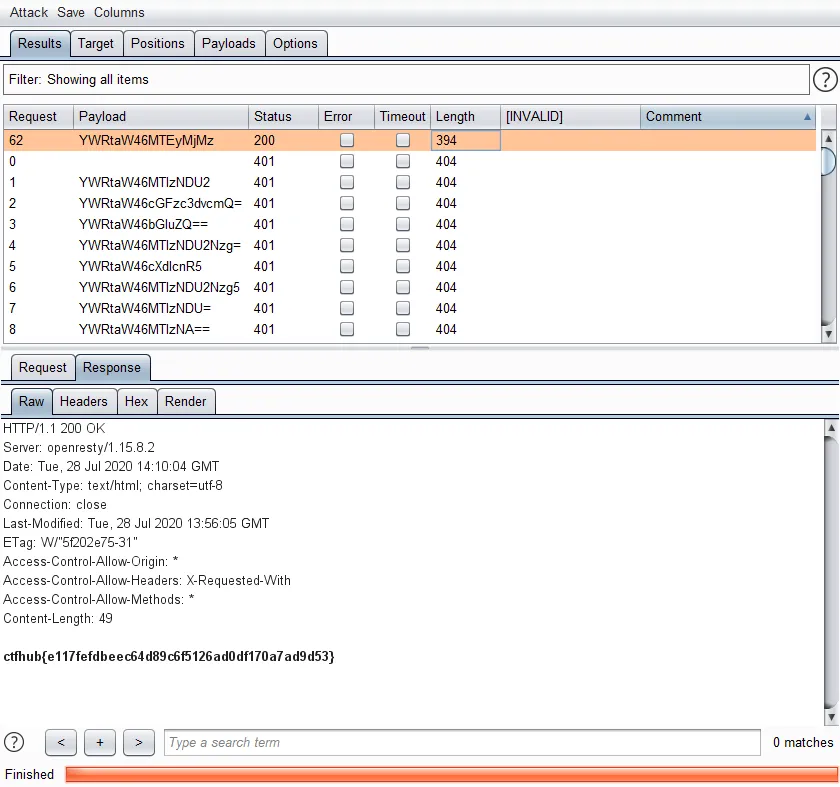The image size is (840, 787).
Task: Toggle Error checkbox for request 4
Action: pos(347,245)
